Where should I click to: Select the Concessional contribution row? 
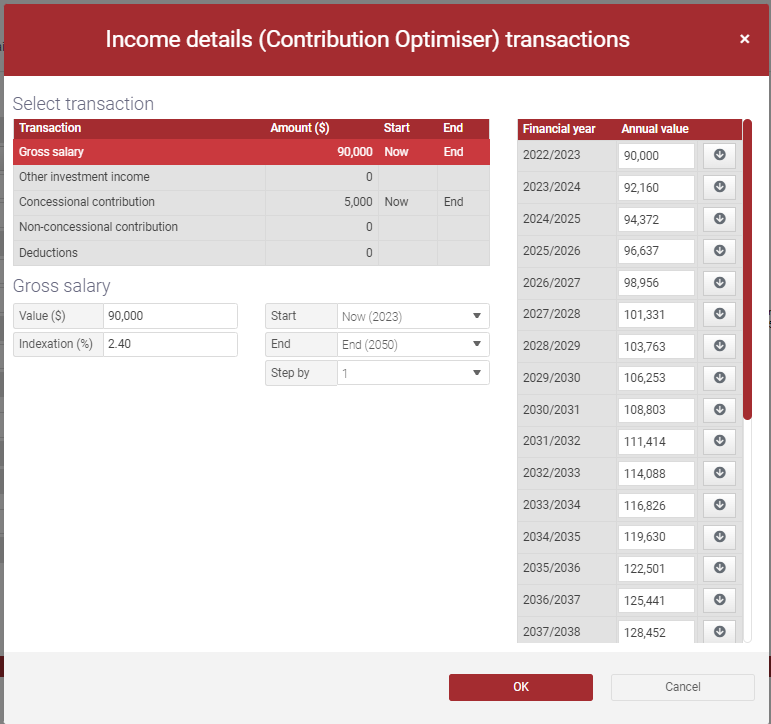(x=251, y=202)
